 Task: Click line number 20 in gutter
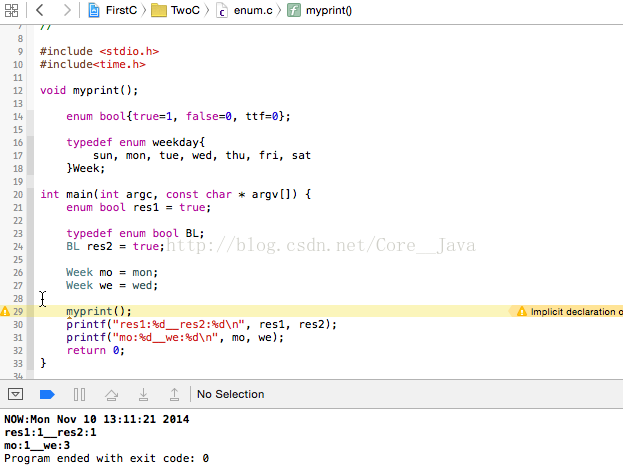[x=18, y=195]
